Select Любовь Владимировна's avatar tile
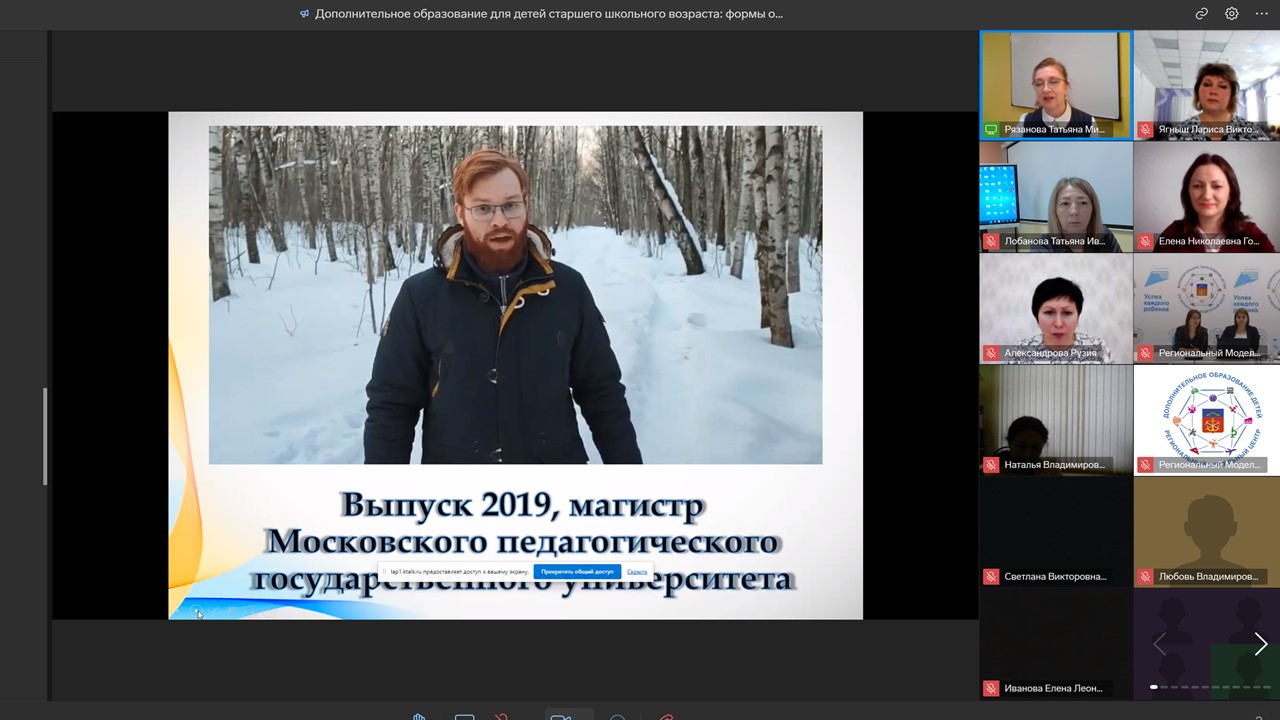The height and width of the screenshot is (720, 1280). pyautogui.click(x=1207, y=532)
